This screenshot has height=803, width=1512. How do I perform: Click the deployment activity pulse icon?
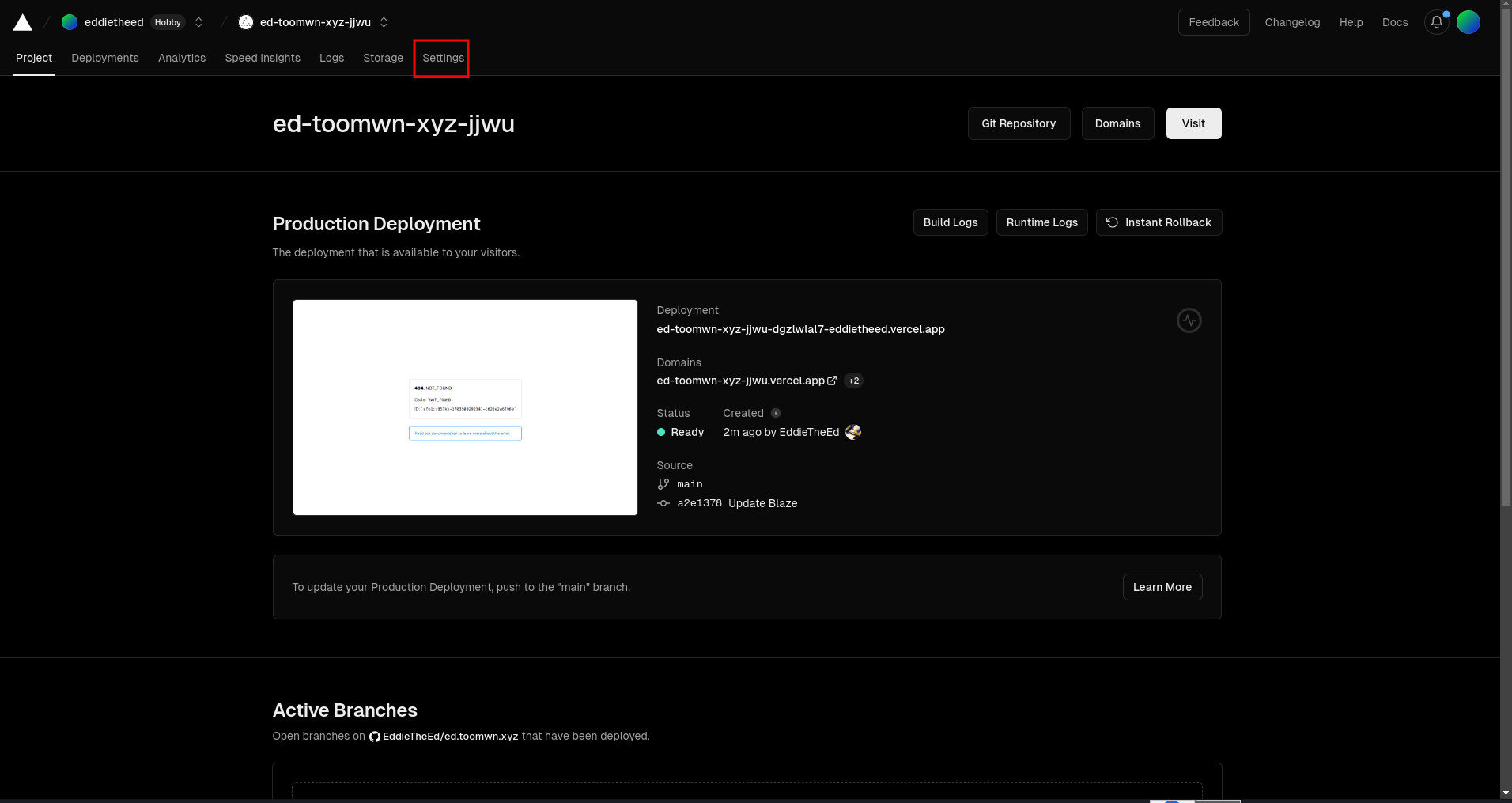pyautogui.click(x=1189, y=320)
